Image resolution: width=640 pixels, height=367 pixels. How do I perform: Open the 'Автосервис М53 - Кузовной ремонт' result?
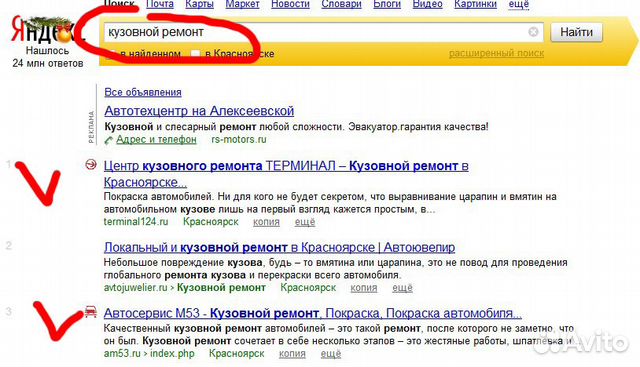click(x=313, y=313)
